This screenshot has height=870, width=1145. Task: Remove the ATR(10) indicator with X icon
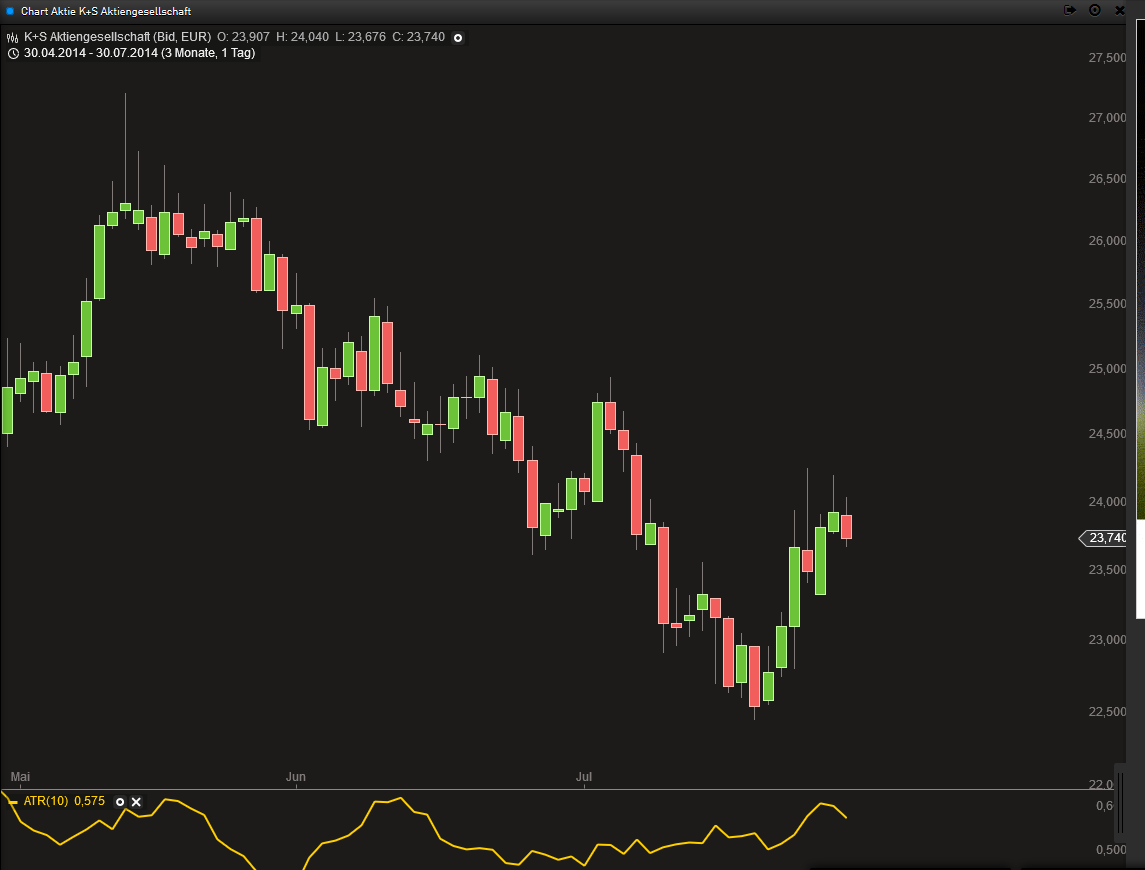137,802
